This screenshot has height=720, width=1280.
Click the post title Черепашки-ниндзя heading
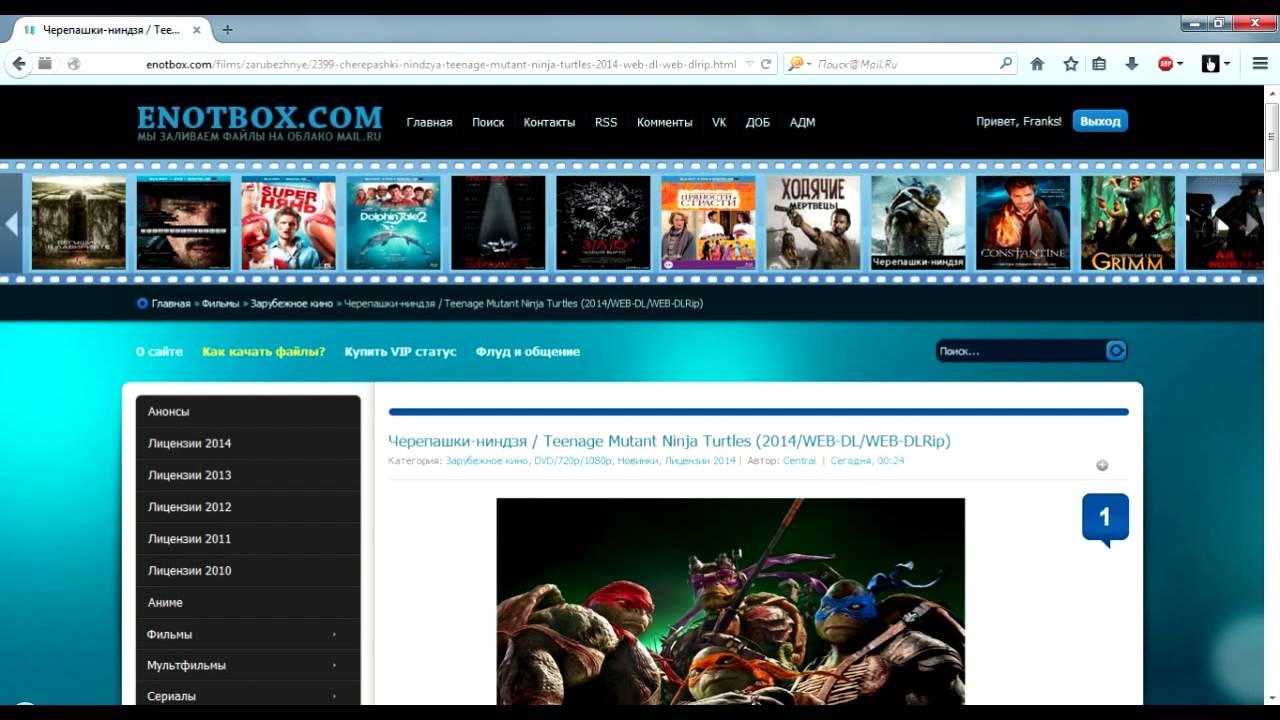(x=669, y=441)
